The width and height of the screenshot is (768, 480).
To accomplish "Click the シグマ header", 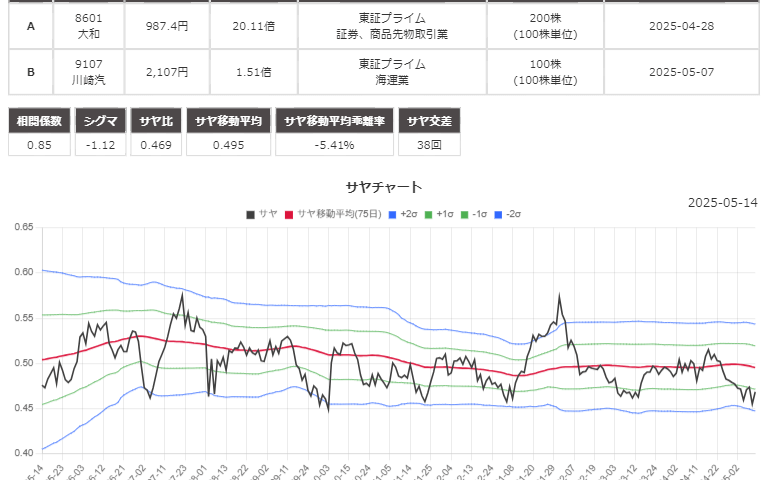I will point(100,120).
